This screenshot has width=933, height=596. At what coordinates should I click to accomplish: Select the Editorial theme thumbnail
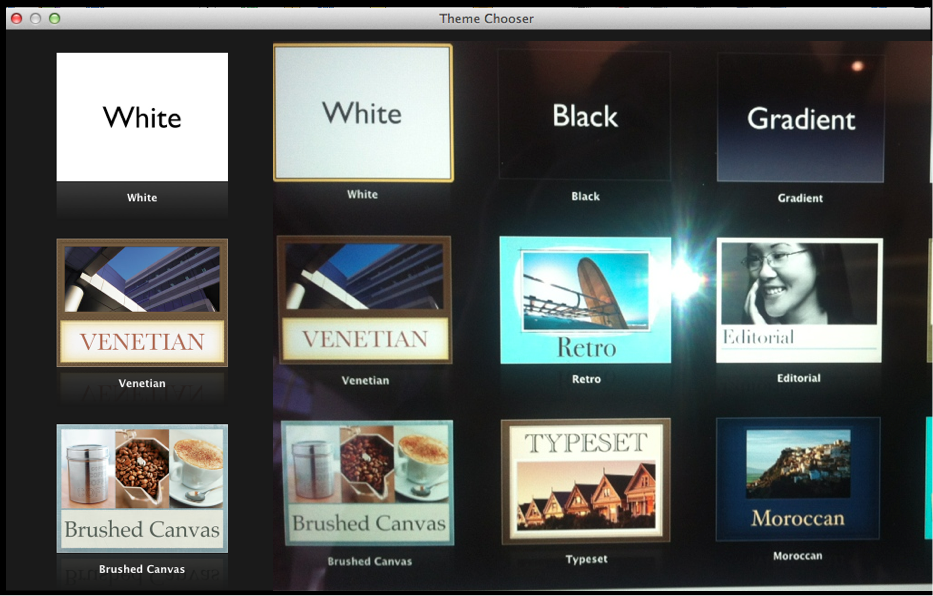tap(799, 300)
